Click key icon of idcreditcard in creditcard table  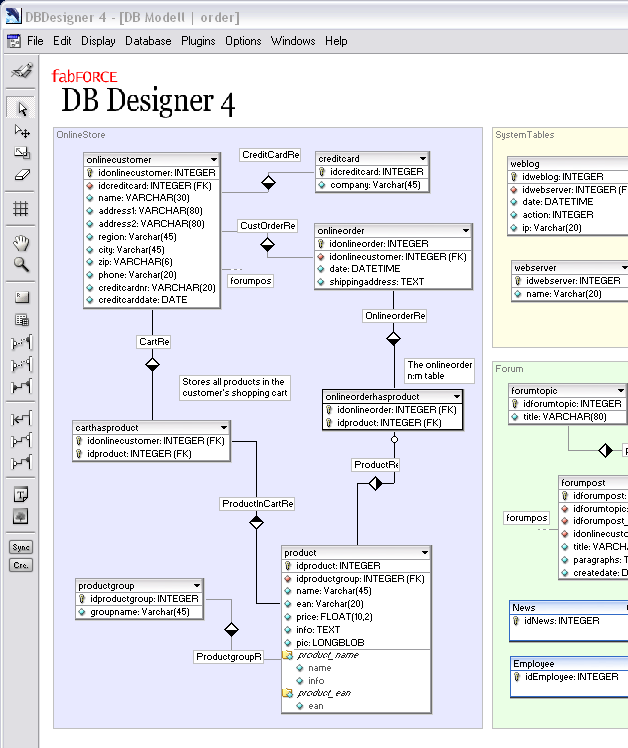322,172
